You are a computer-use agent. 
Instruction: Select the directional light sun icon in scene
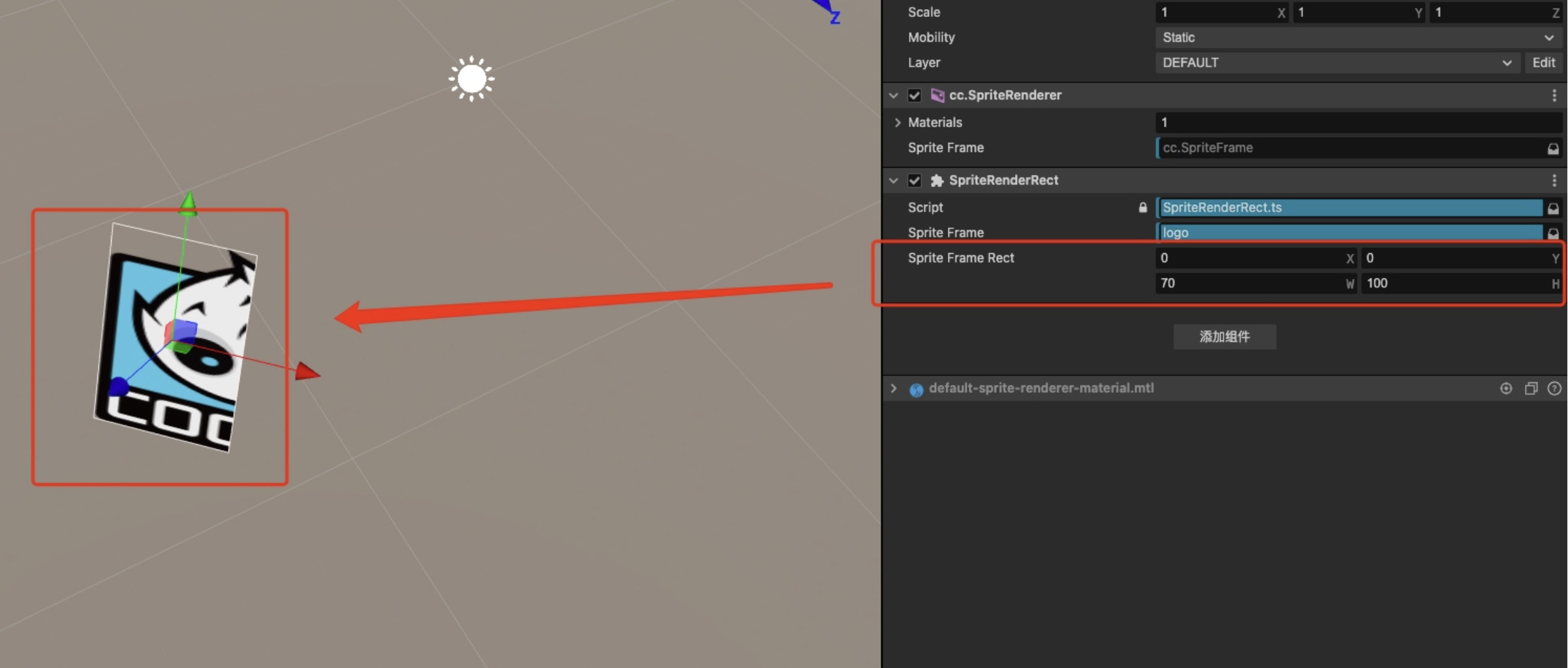[x=471, y=79]
